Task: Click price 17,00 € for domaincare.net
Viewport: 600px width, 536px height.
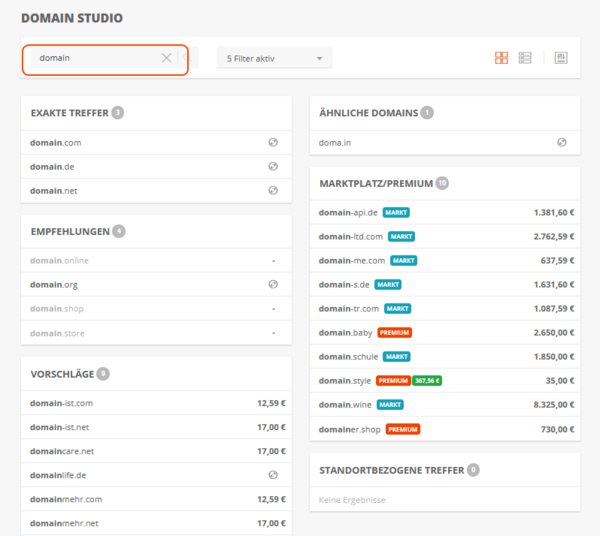Action: (271, 451)
